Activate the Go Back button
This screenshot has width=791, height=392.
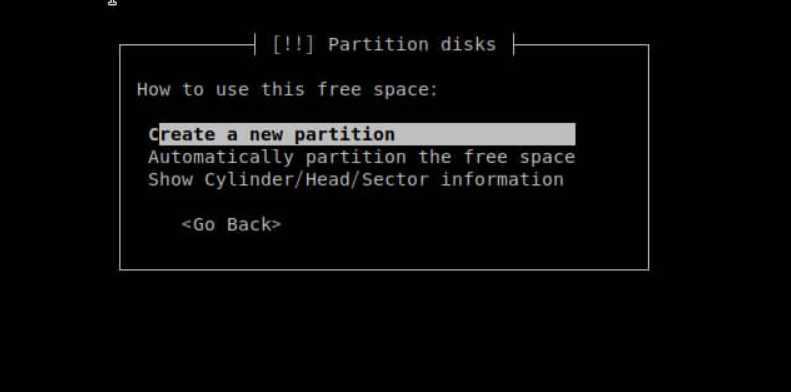231,225
